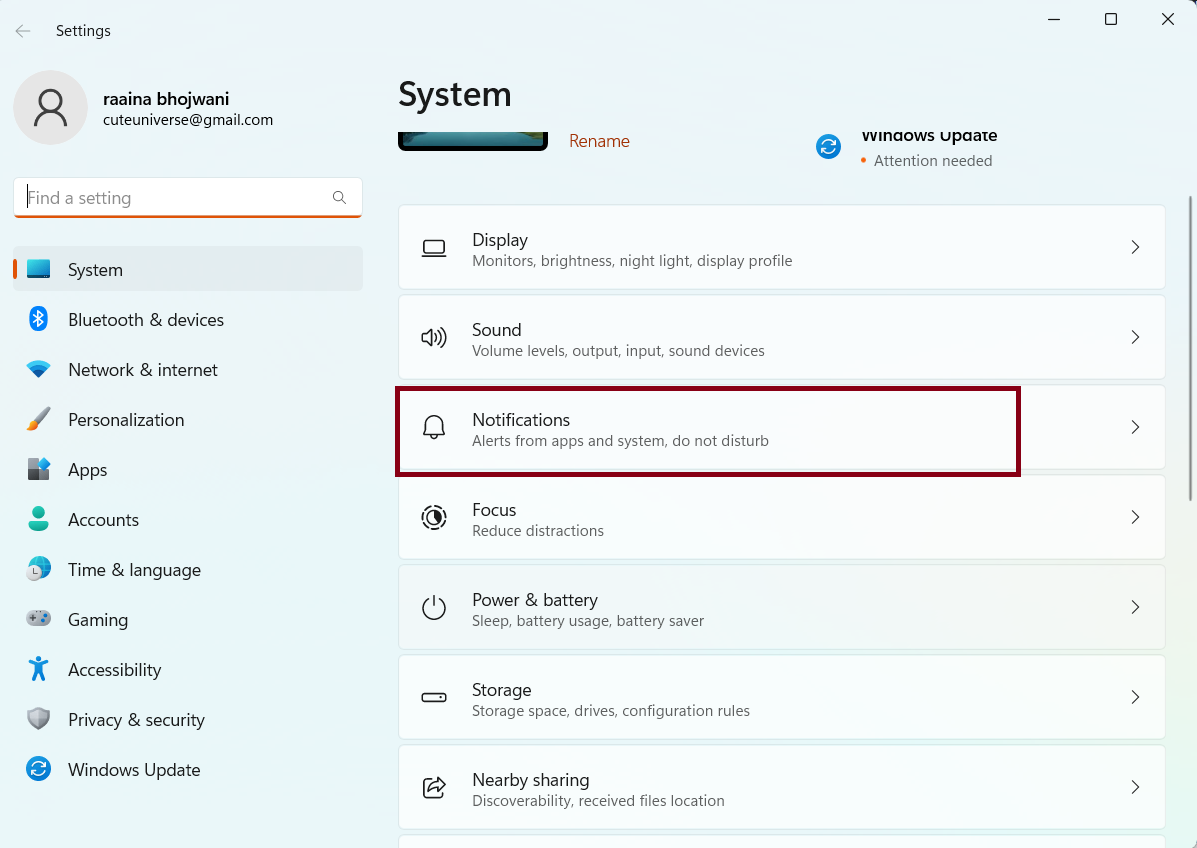
Task: Click the Notifications bell icon
Action: click(x=433, y=428)
